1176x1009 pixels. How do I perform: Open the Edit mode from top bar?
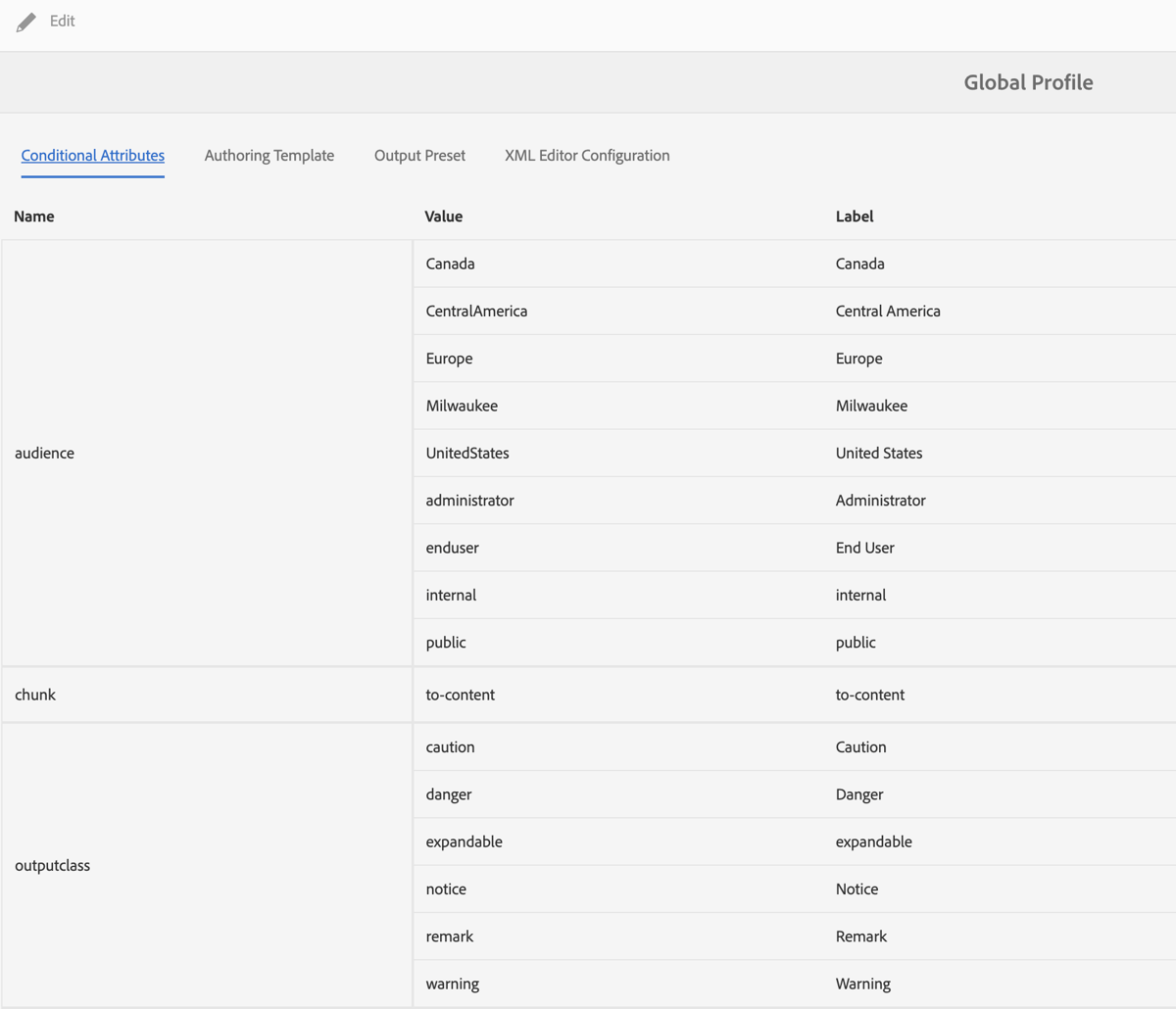[x=63, y=22]
